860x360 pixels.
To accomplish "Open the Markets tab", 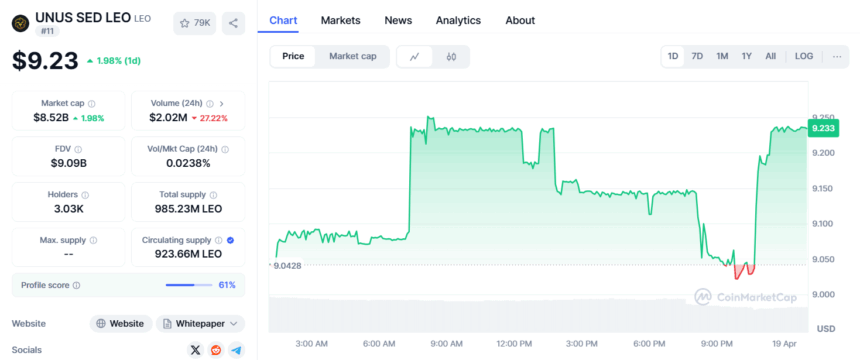I will (341, 20).
